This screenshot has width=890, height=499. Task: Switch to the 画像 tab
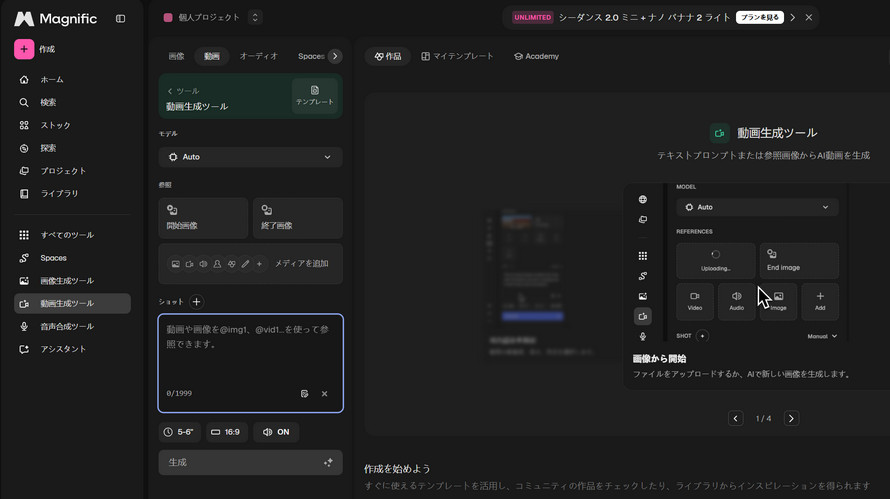click(x=176, y=56)
